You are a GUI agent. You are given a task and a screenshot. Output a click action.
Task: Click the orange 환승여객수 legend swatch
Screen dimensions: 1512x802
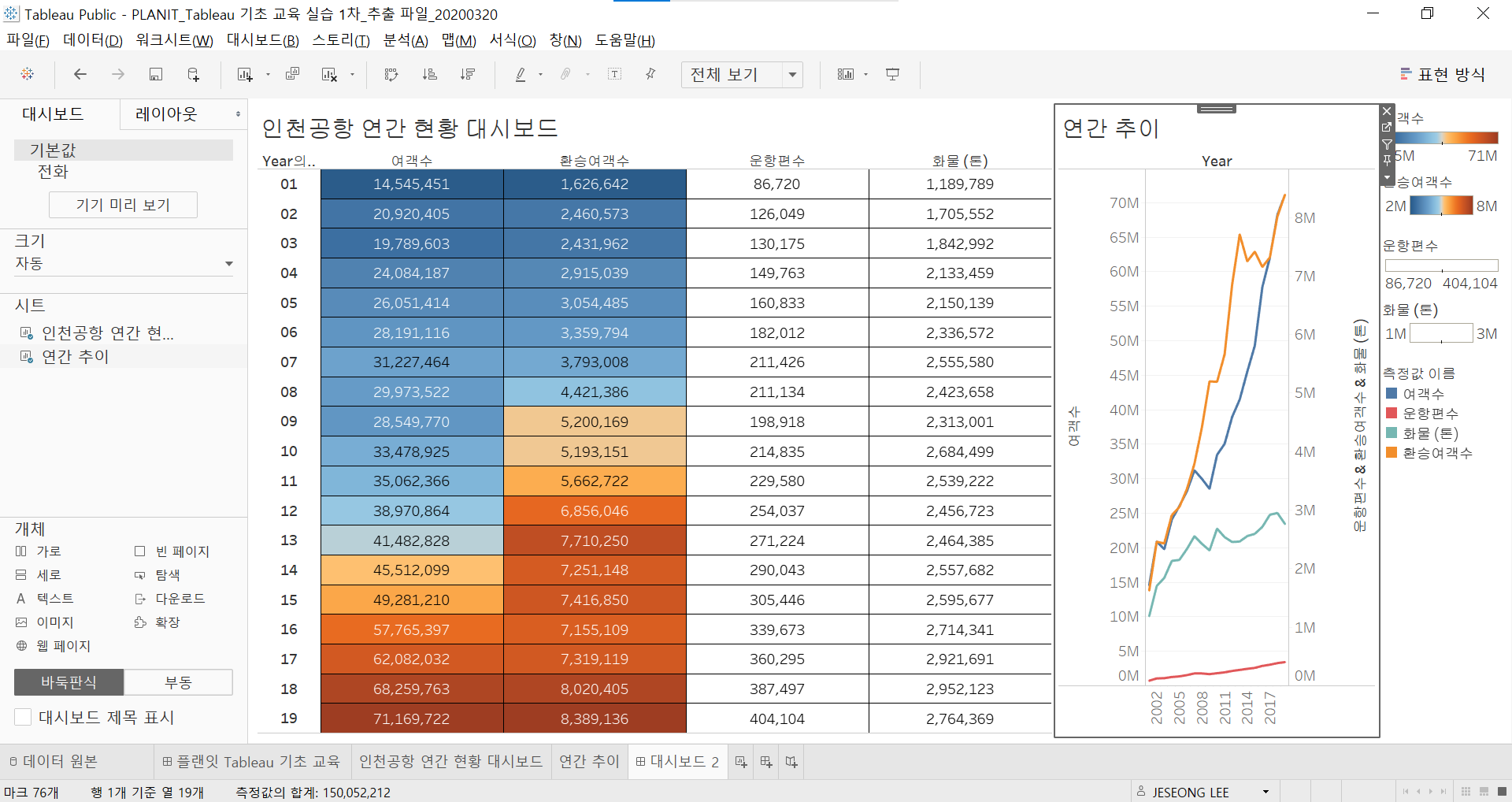click(x=1392, y=452)
